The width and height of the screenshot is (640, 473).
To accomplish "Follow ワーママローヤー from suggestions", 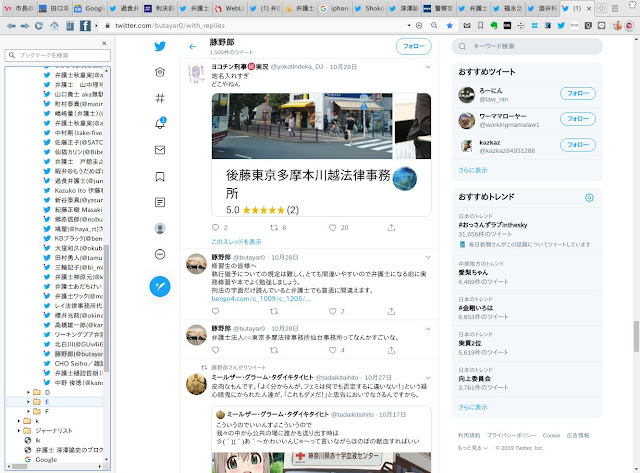I will (578, 119).
